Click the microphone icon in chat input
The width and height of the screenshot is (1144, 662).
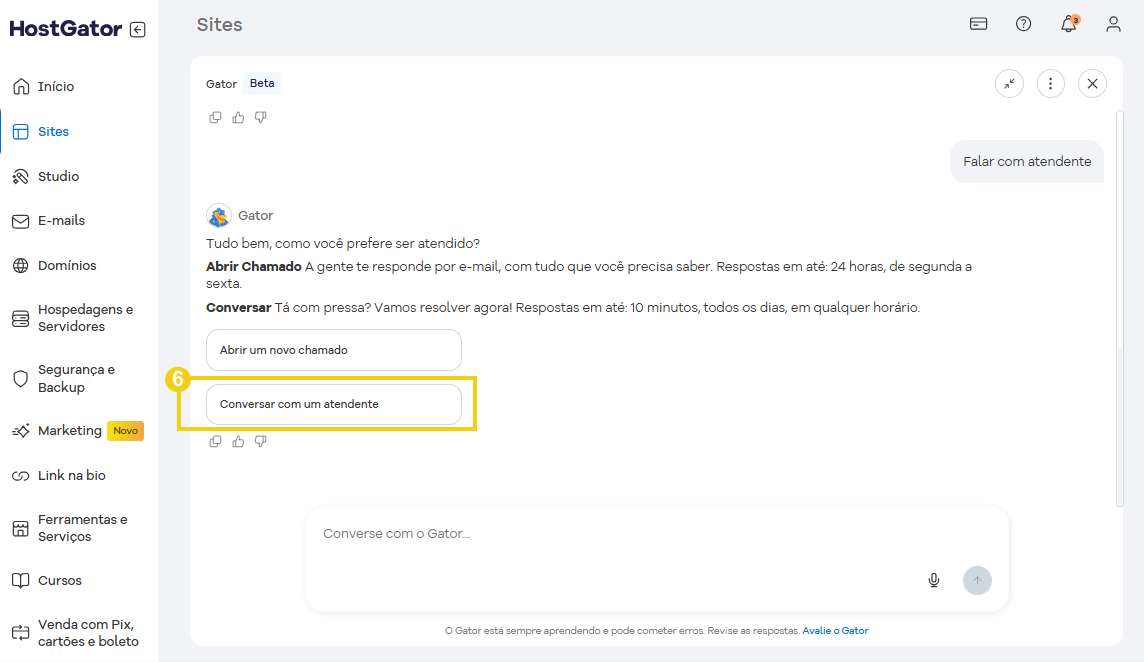coord(934,580)
